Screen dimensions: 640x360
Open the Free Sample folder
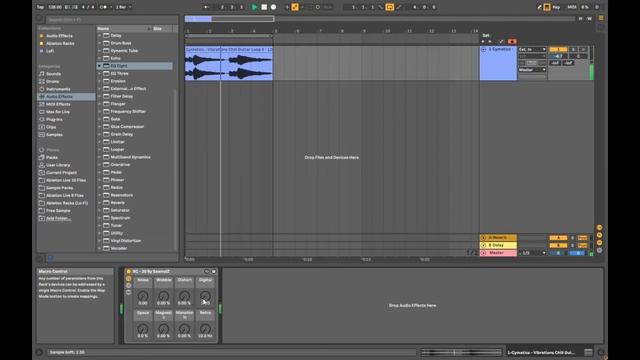point(58,211)
